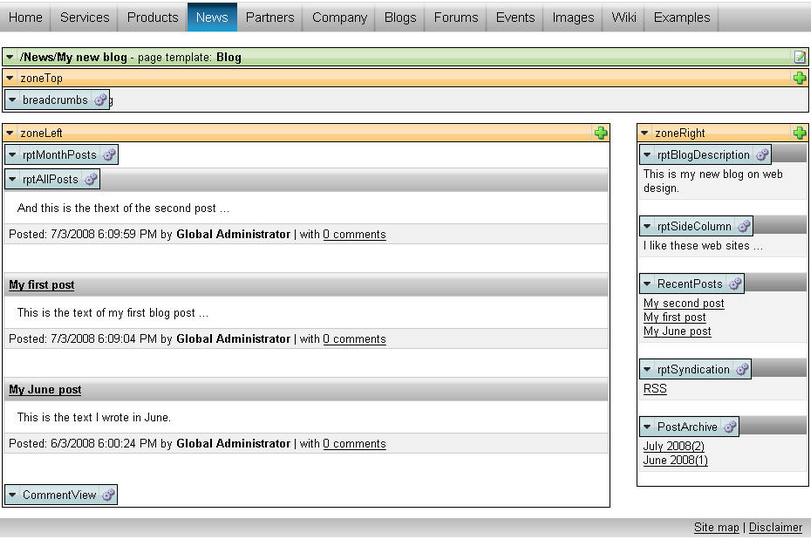The height and width of the screenshot is (540, 811).
Task: Add web part to zoneLeft
Action: [x=601, y=133]
